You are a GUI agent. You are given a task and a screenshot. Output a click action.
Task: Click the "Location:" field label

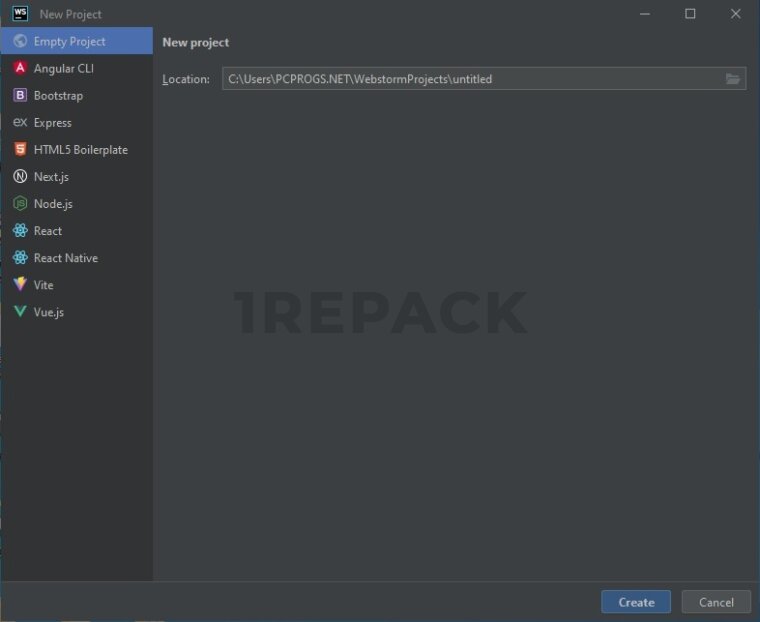pyautogui.click(x=186, y=79)
